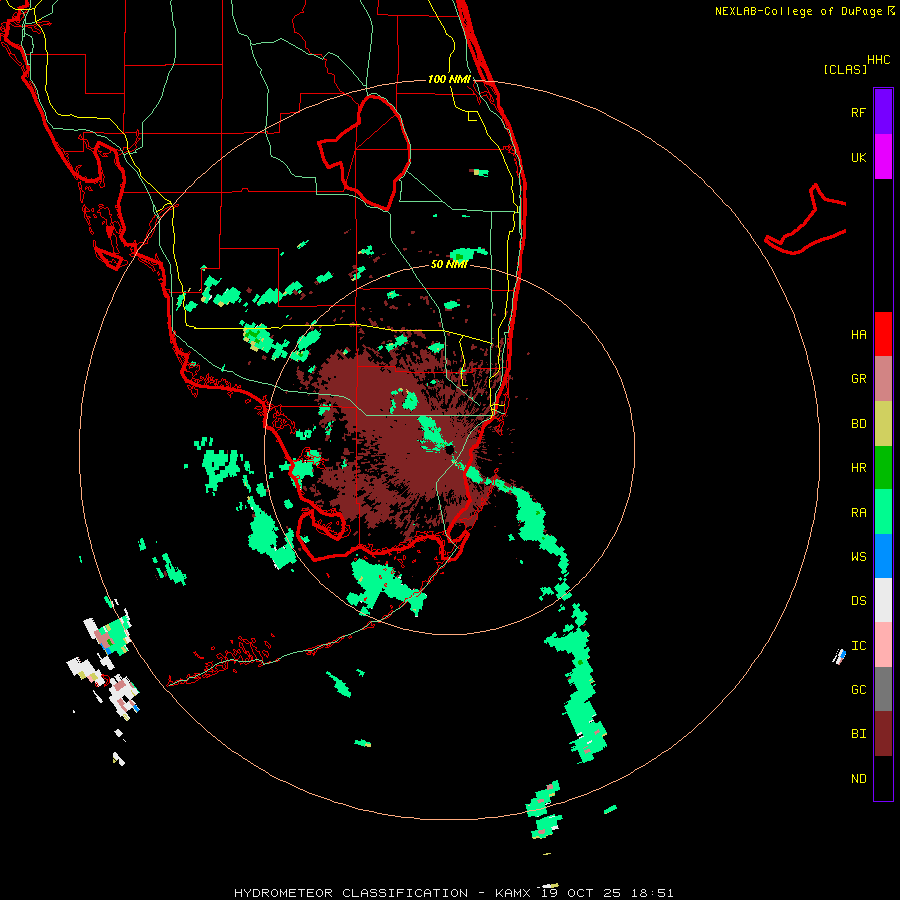Click the UK legend label
The image size is (900, 900).
tap(858, 157)
